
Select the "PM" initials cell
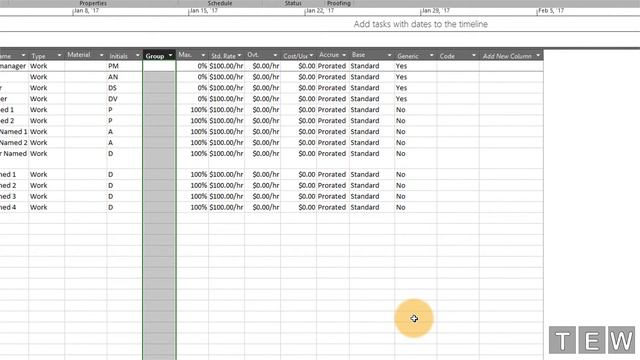pyautogui.click(x=124, y=66)
